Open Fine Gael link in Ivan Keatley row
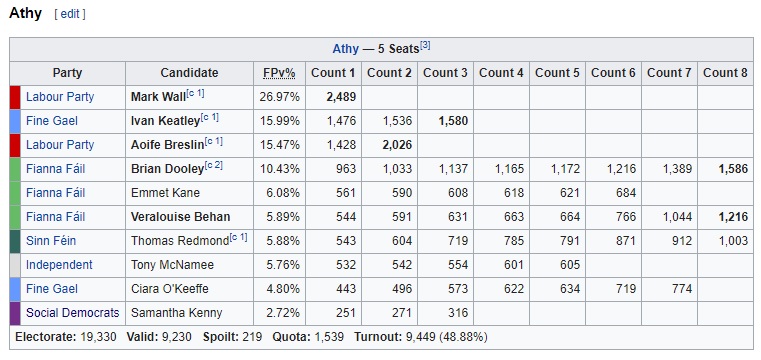The image size is (761, 360). pos(51,120)
